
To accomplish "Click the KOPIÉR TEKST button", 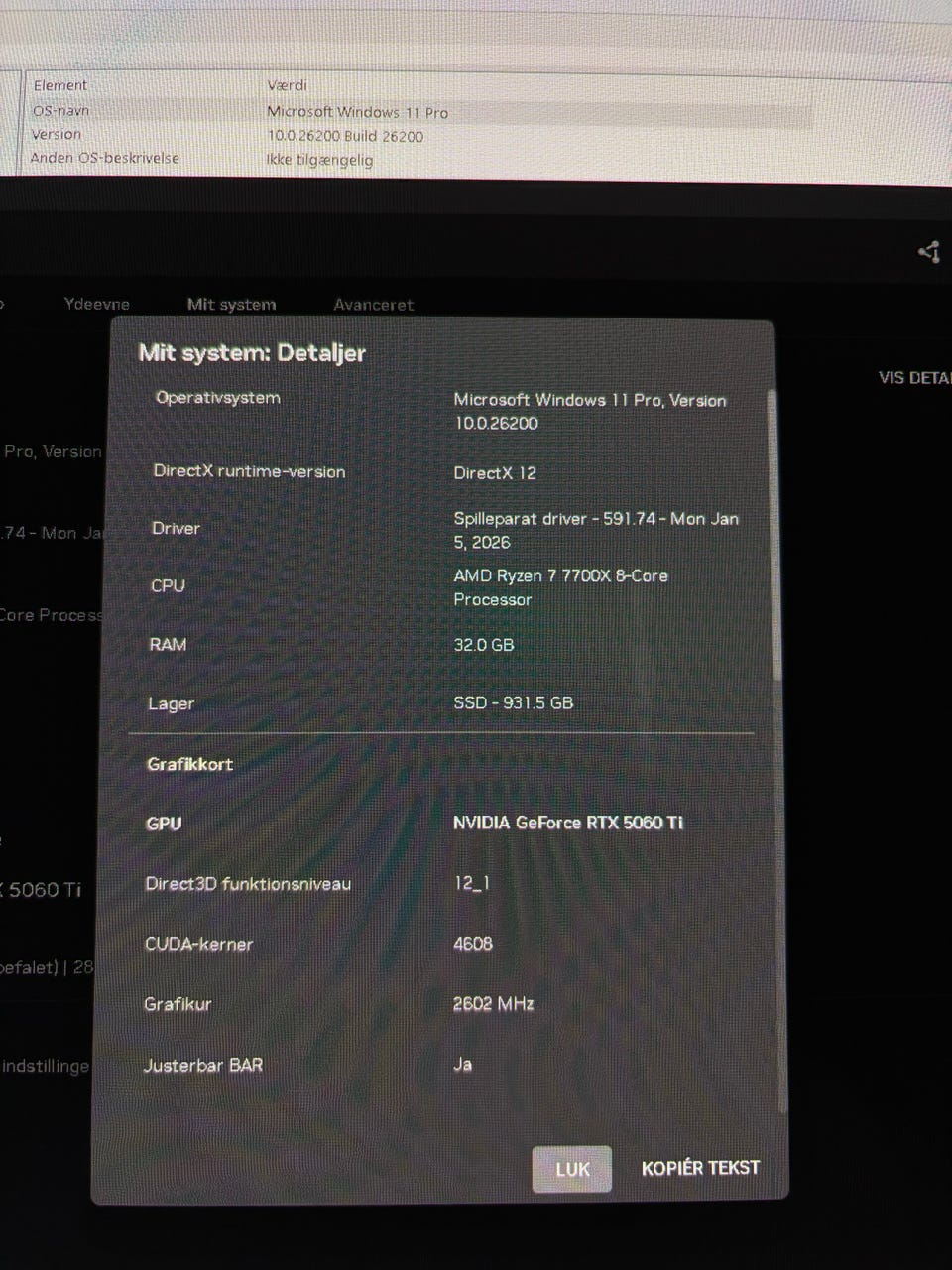I will click(700, 1168).
